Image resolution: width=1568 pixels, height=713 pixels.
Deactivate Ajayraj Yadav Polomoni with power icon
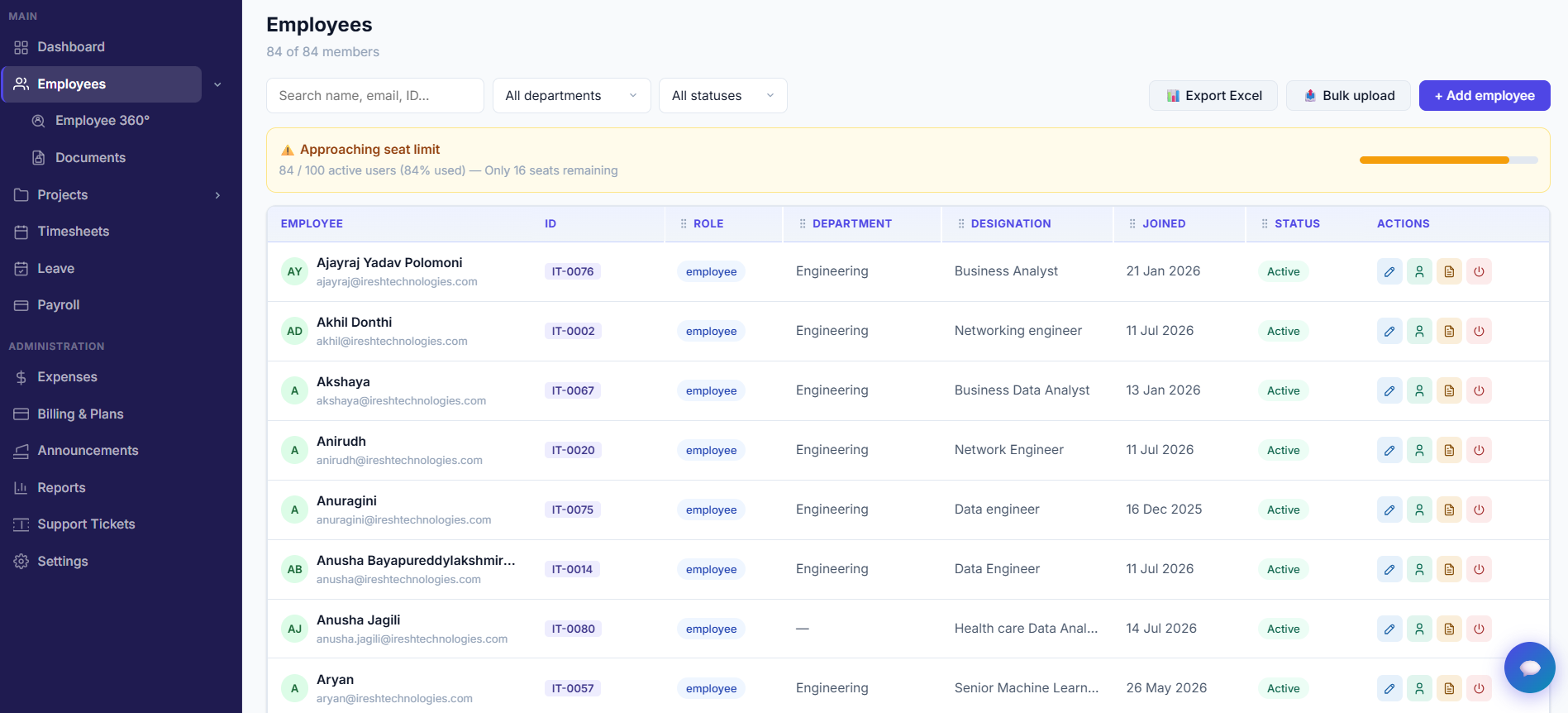tap(1479, 271)
